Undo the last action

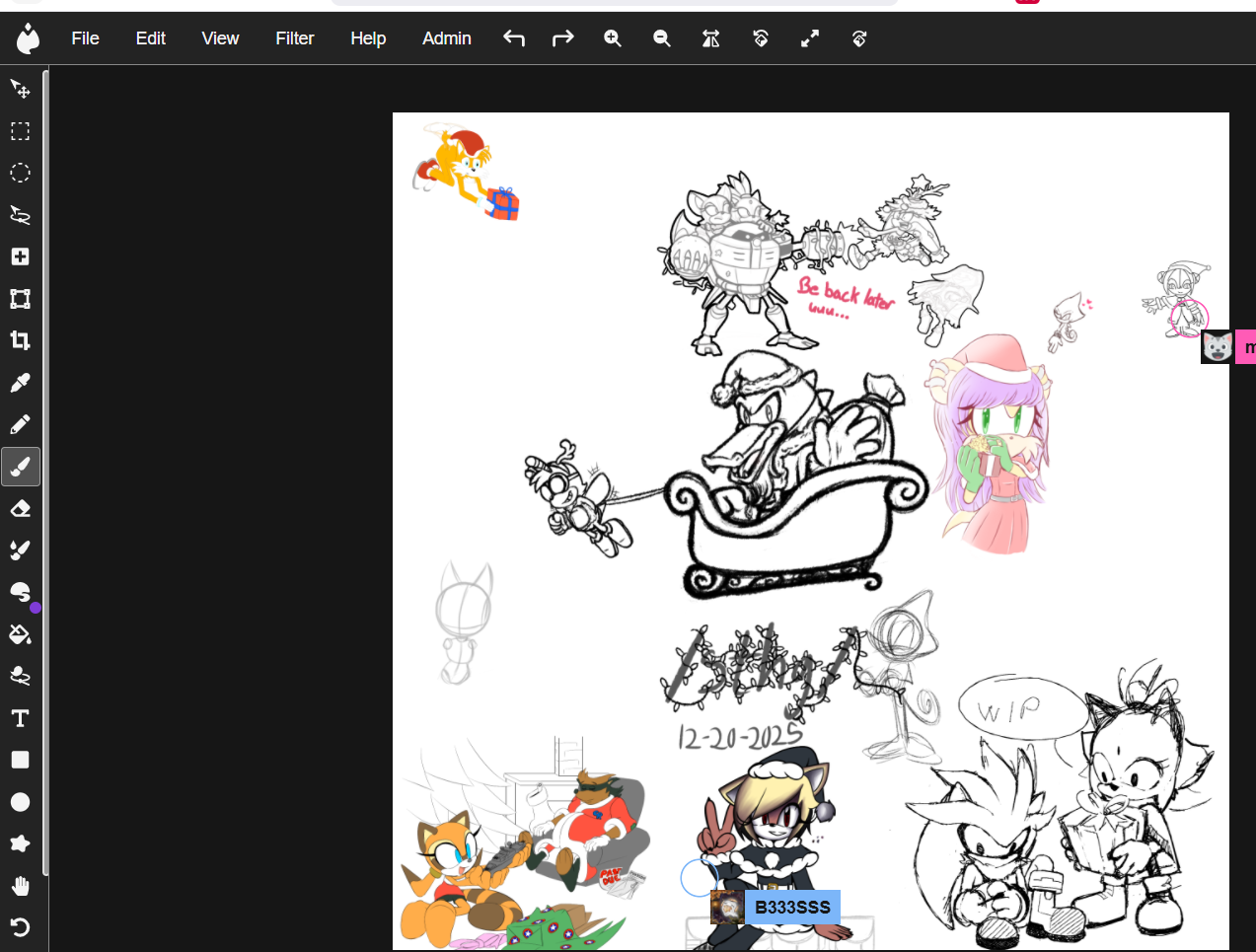pyautogui.click(x=514, y=38)
